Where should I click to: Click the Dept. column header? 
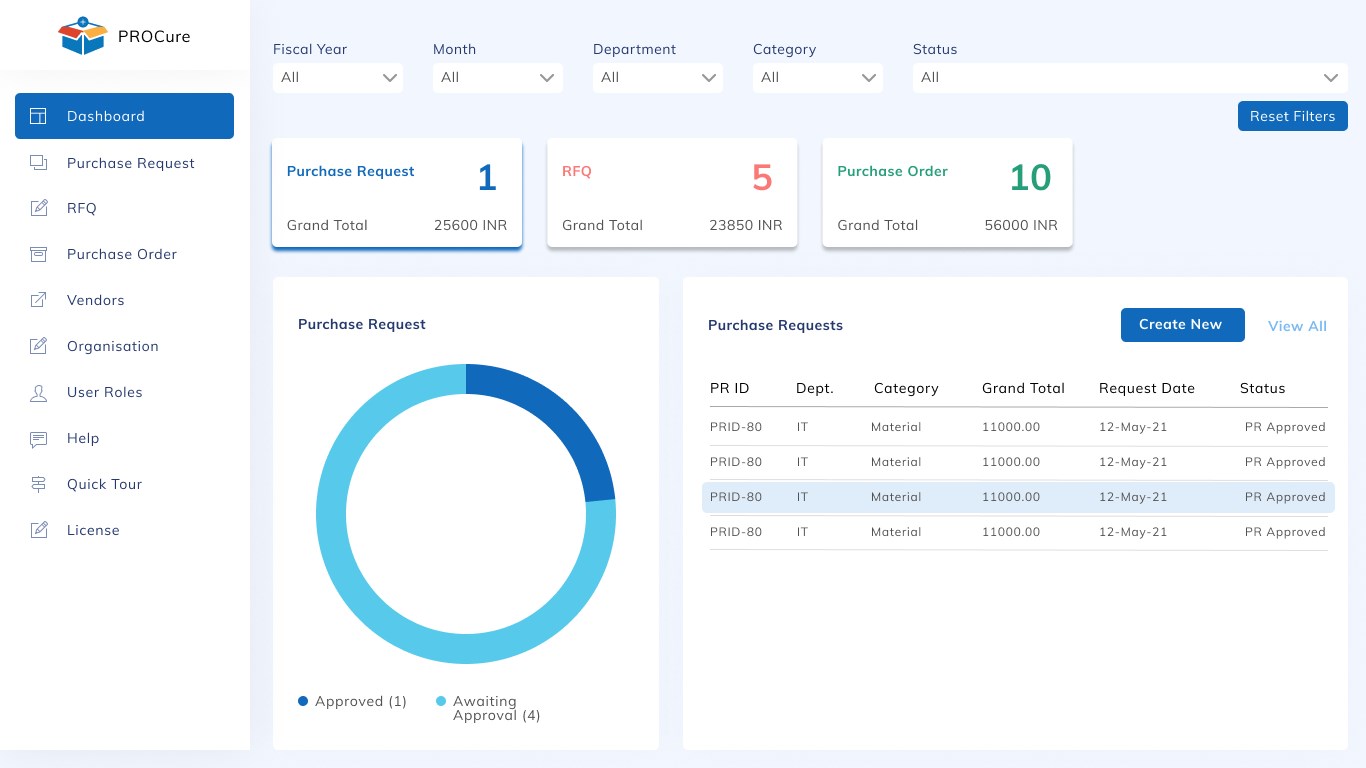(814, 388)
